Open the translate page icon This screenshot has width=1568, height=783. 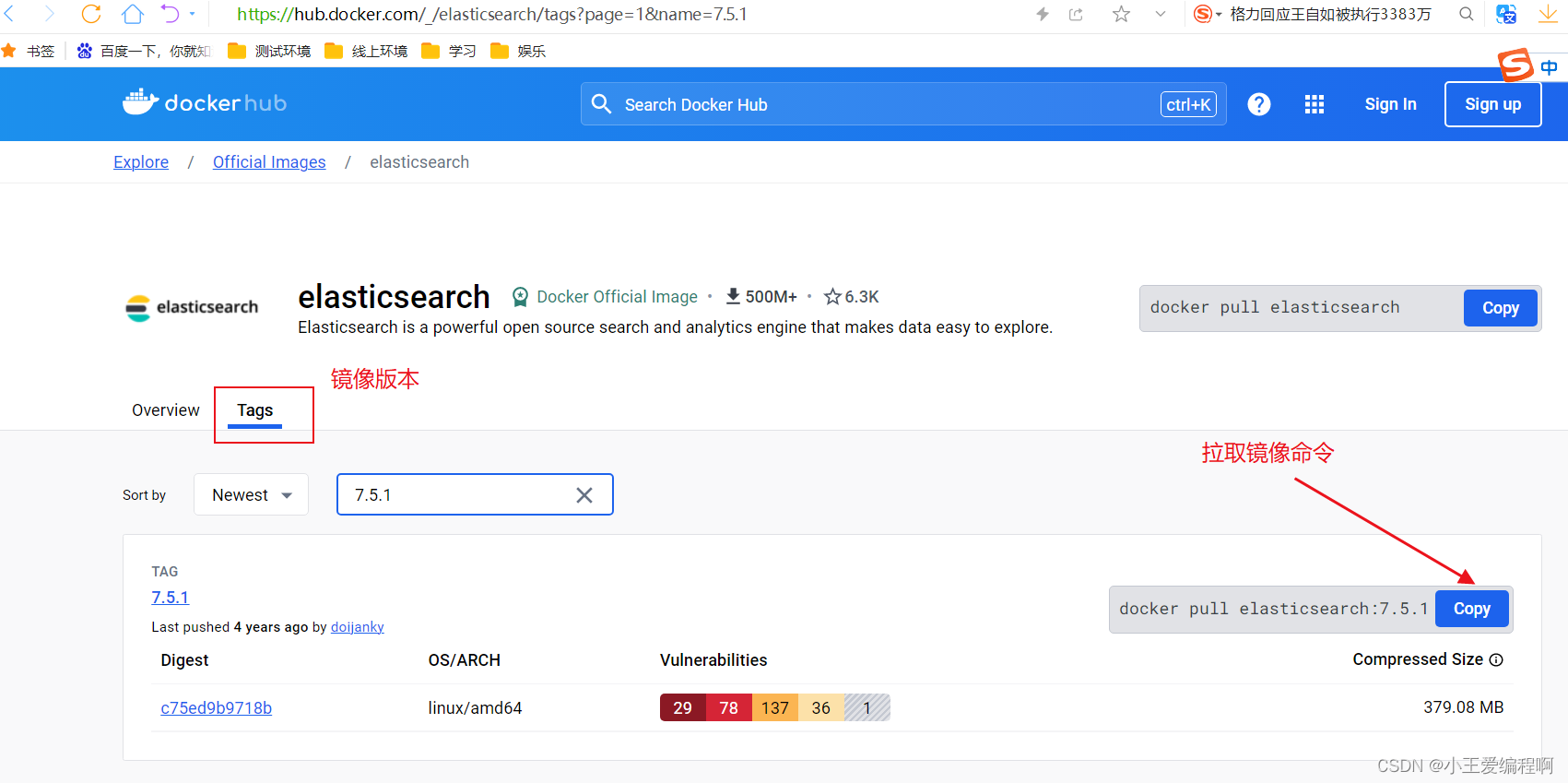1506,14
